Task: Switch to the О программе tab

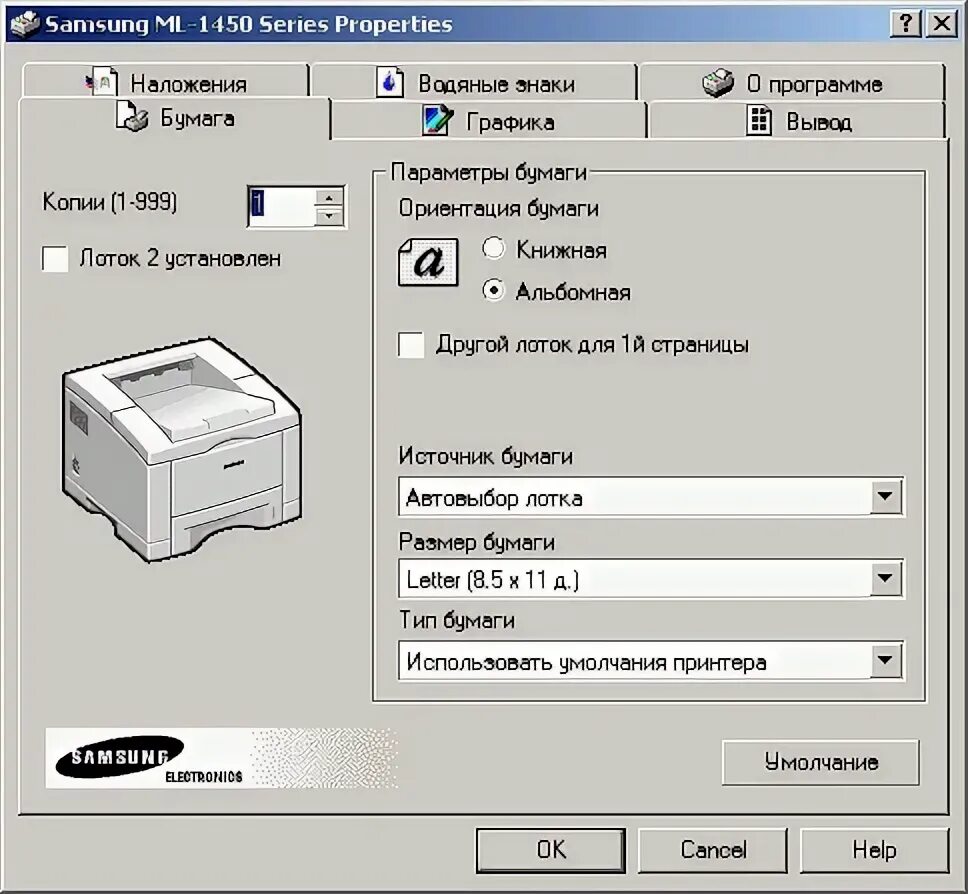Action: (792, 81)
